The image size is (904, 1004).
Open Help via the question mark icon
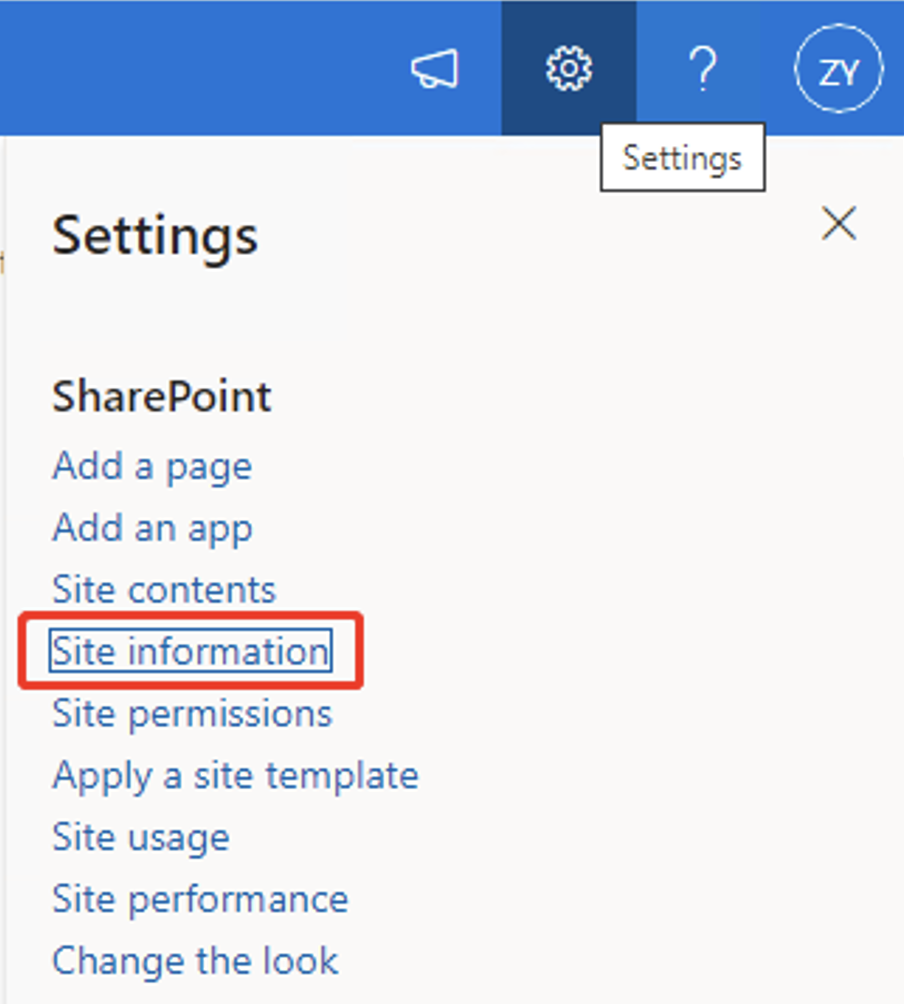point(703,70)
